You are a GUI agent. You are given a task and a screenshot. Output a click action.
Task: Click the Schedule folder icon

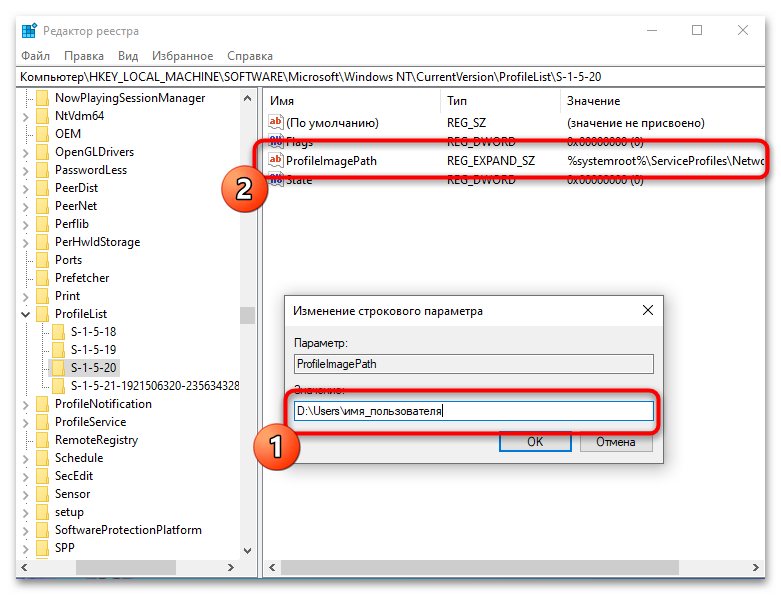click(43, 458)
